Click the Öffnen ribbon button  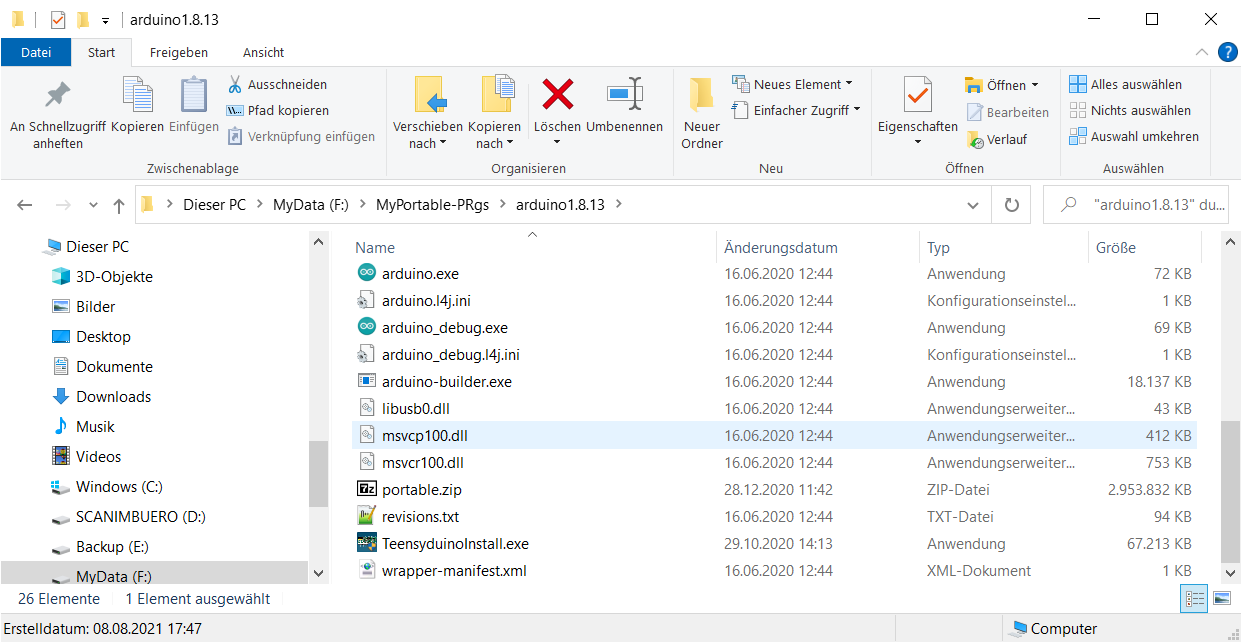click(1002, 85)
